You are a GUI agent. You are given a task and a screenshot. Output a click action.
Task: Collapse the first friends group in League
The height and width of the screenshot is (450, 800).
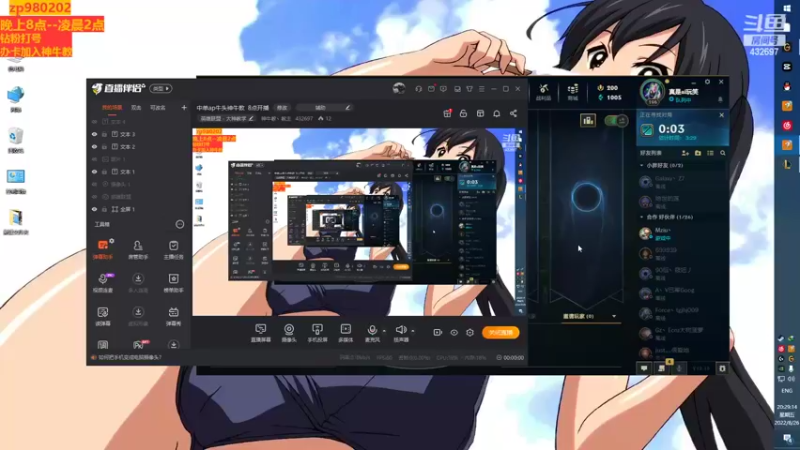(642, 166)
